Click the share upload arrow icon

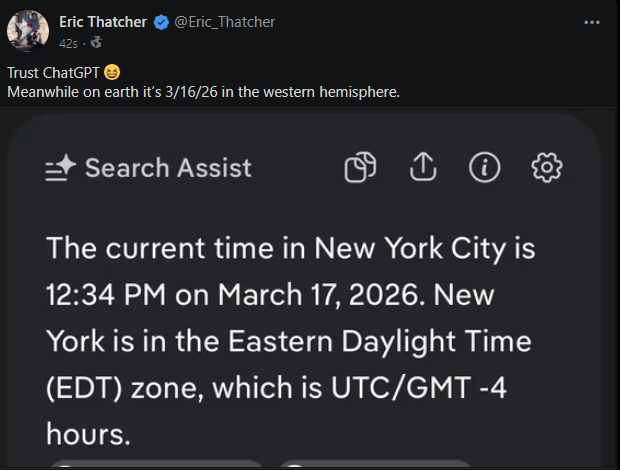(423, 168)
